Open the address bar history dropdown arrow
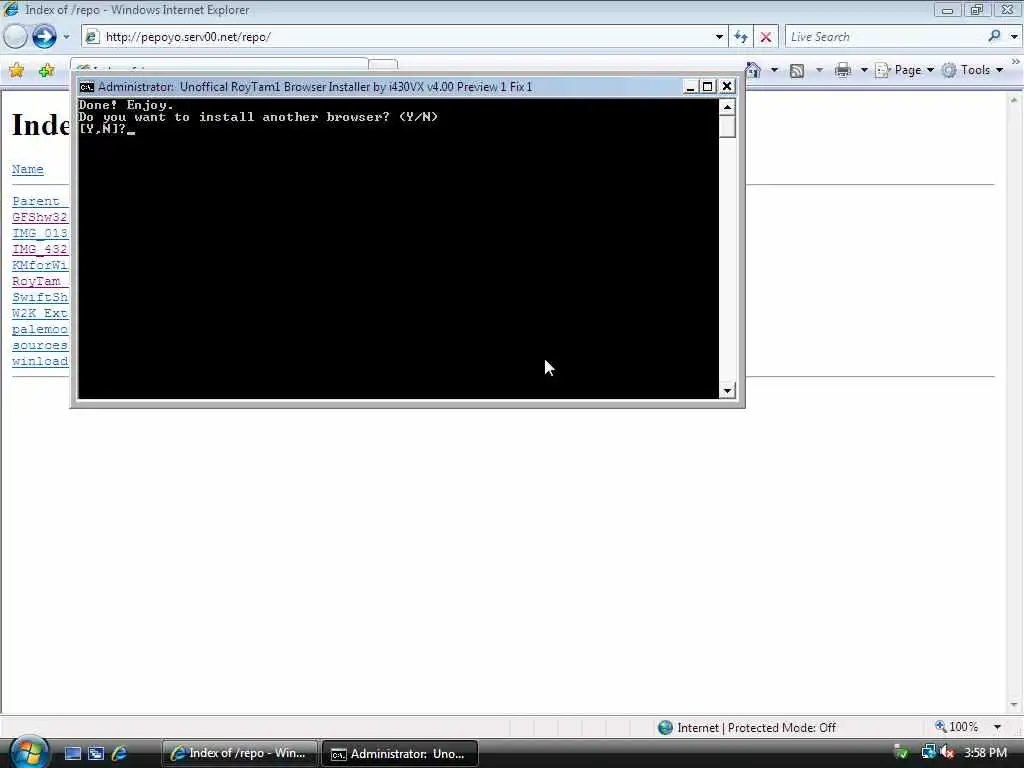The height and width of the screenshot is (768, 1024). point(719,37)
